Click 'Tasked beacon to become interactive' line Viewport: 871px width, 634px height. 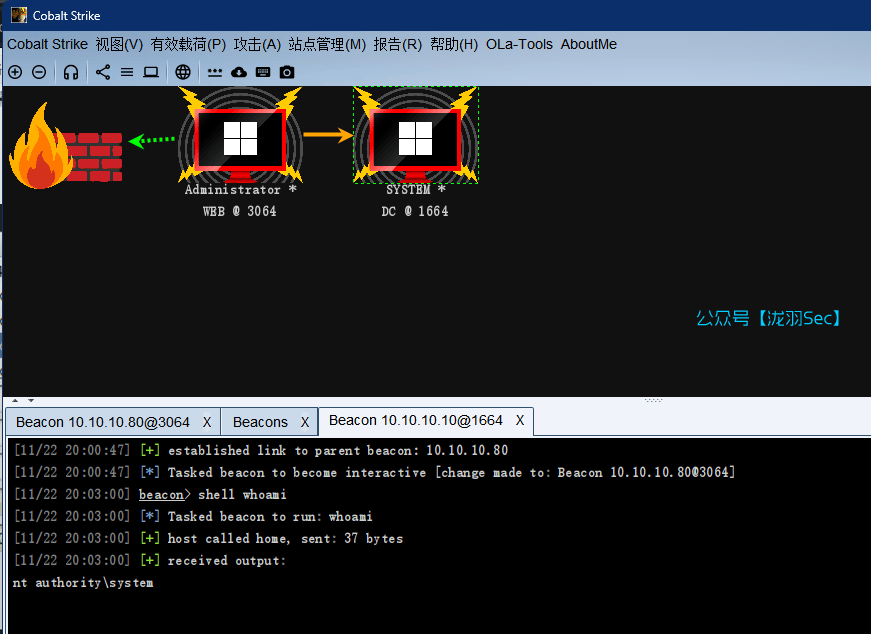pos(374,472)
